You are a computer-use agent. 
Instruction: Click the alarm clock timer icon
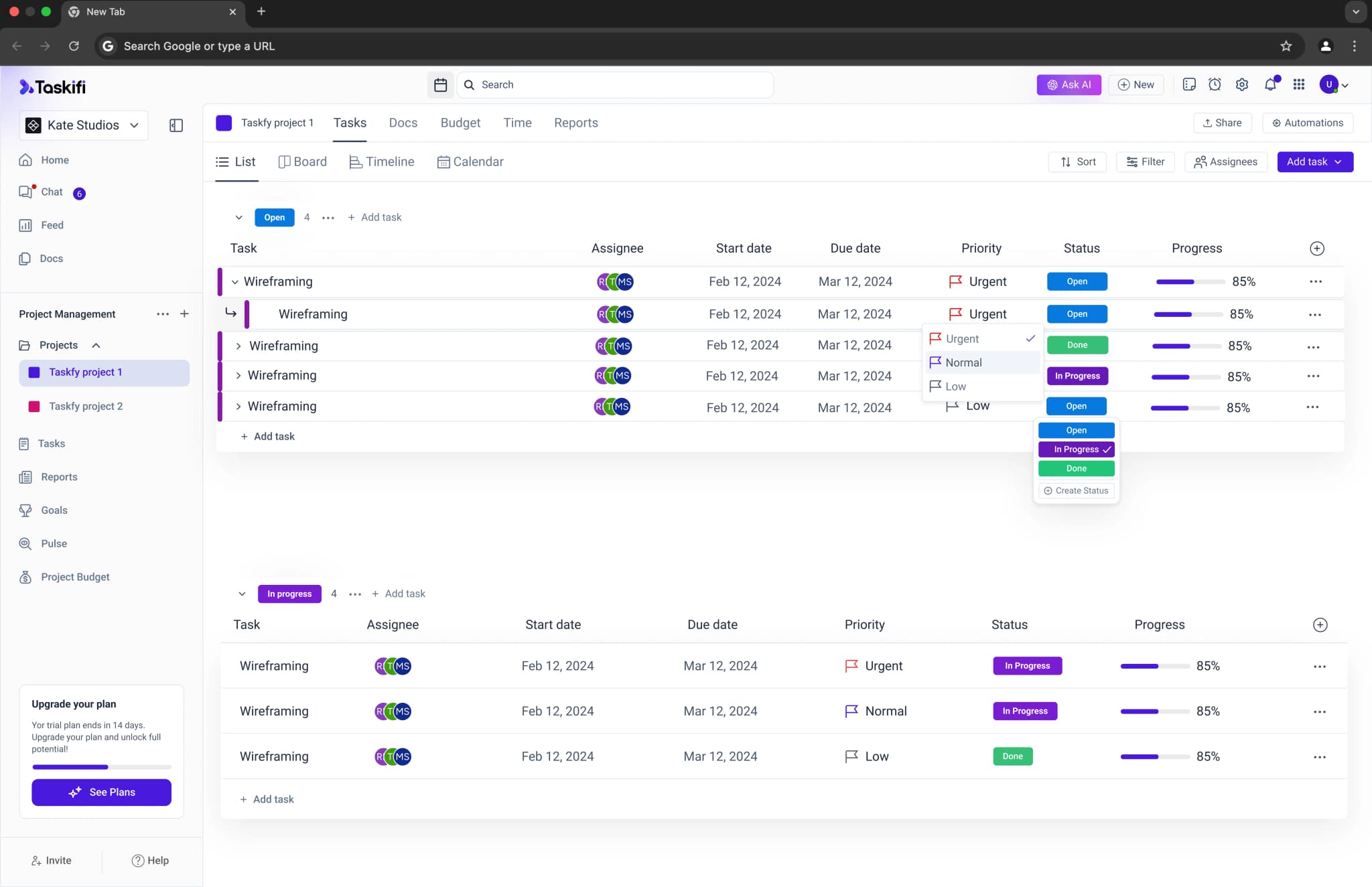[1215, 84]
